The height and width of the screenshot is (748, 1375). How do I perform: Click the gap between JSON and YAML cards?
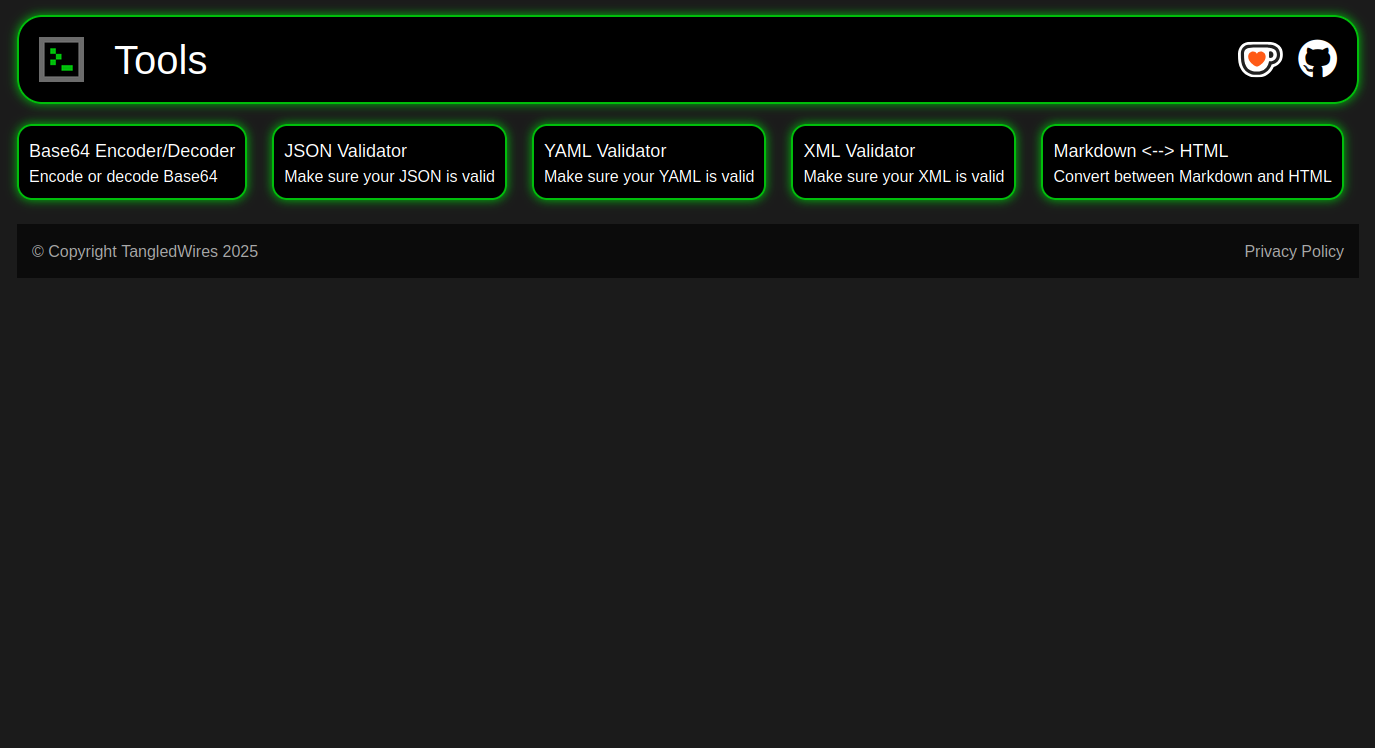point(519,162)
